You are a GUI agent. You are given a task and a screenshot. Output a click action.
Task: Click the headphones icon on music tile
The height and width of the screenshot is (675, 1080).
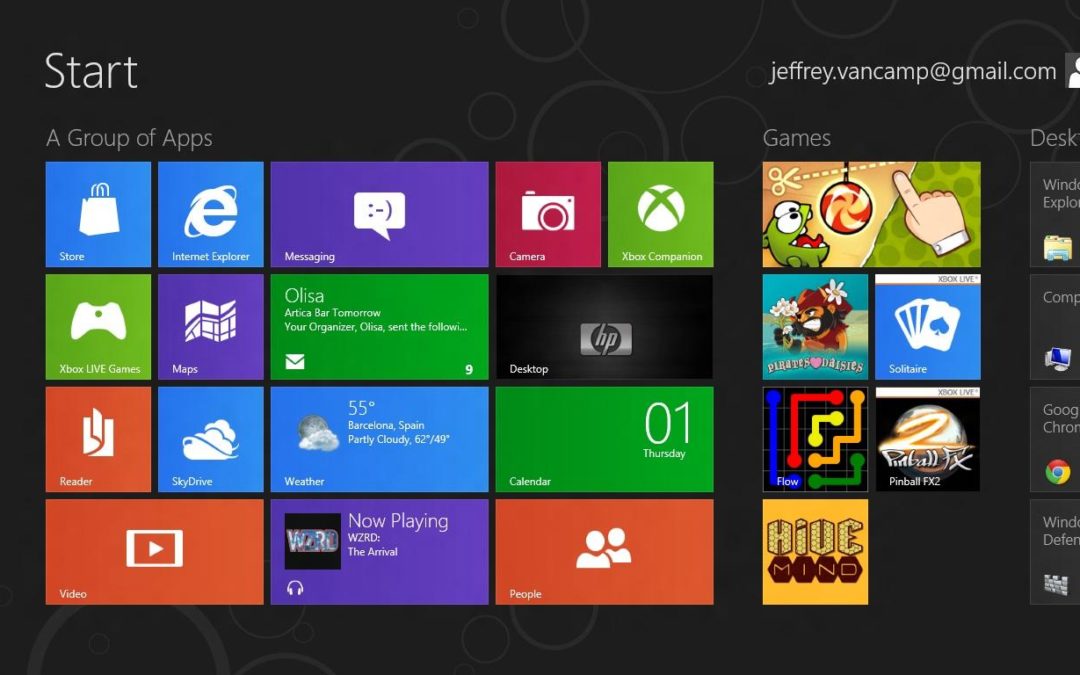pos(295,588)
